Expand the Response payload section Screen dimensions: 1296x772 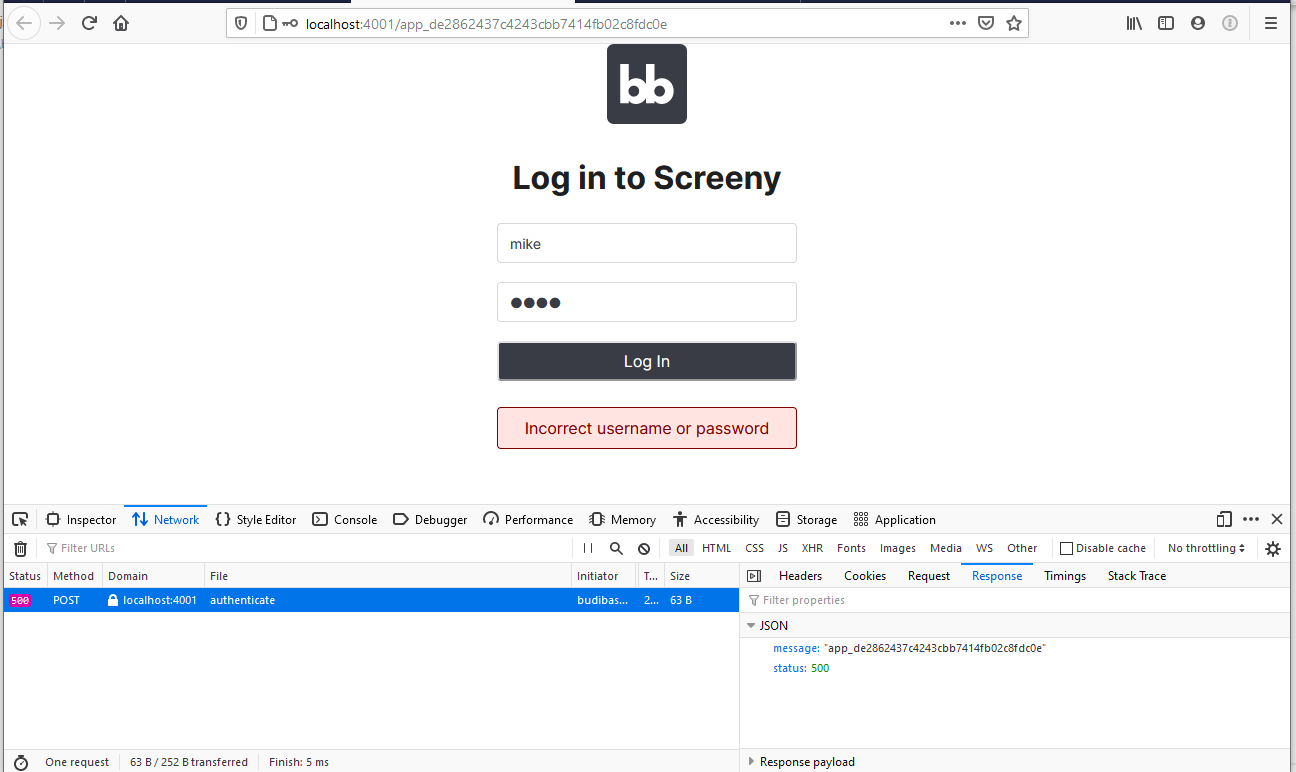click(752, 761)
